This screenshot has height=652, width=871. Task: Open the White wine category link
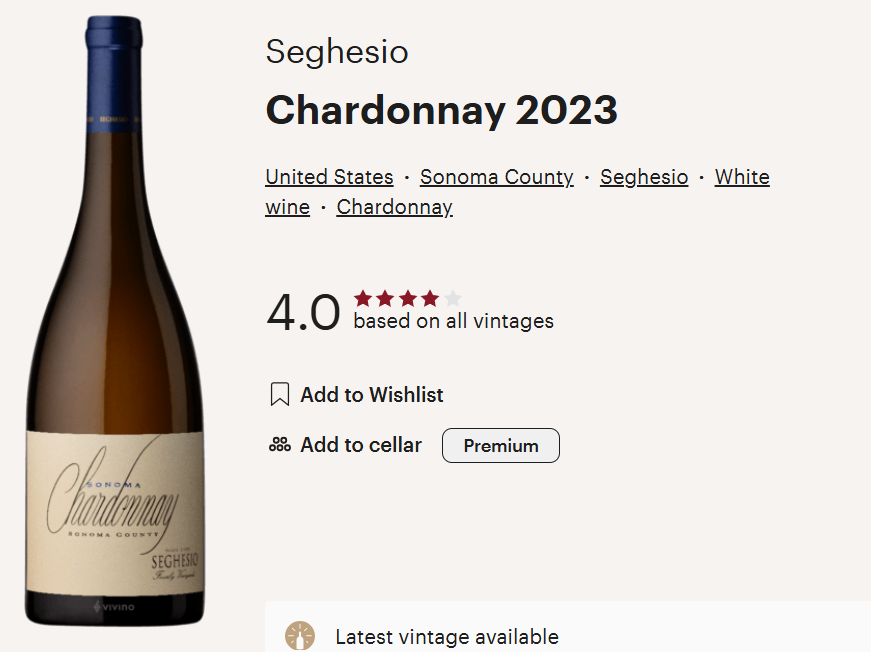tap(741, 177)
